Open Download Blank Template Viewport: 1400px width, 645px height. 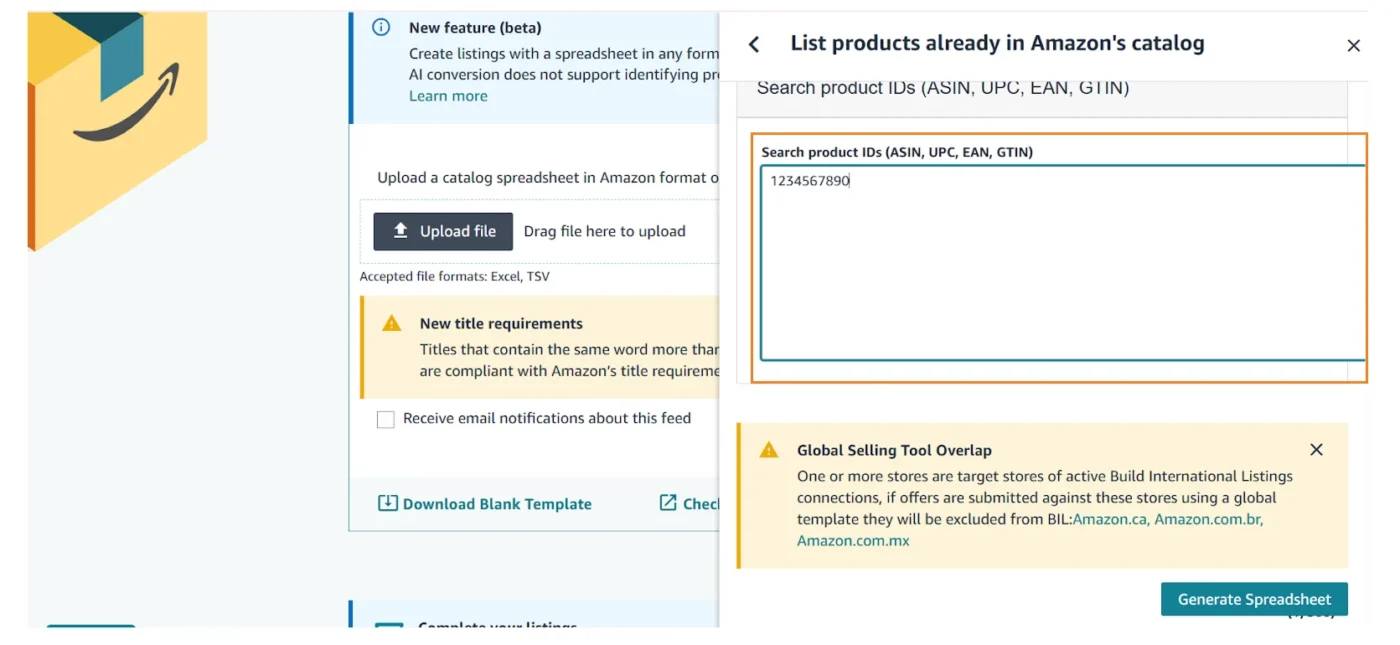pyautogui.click(x=495, y=503)
